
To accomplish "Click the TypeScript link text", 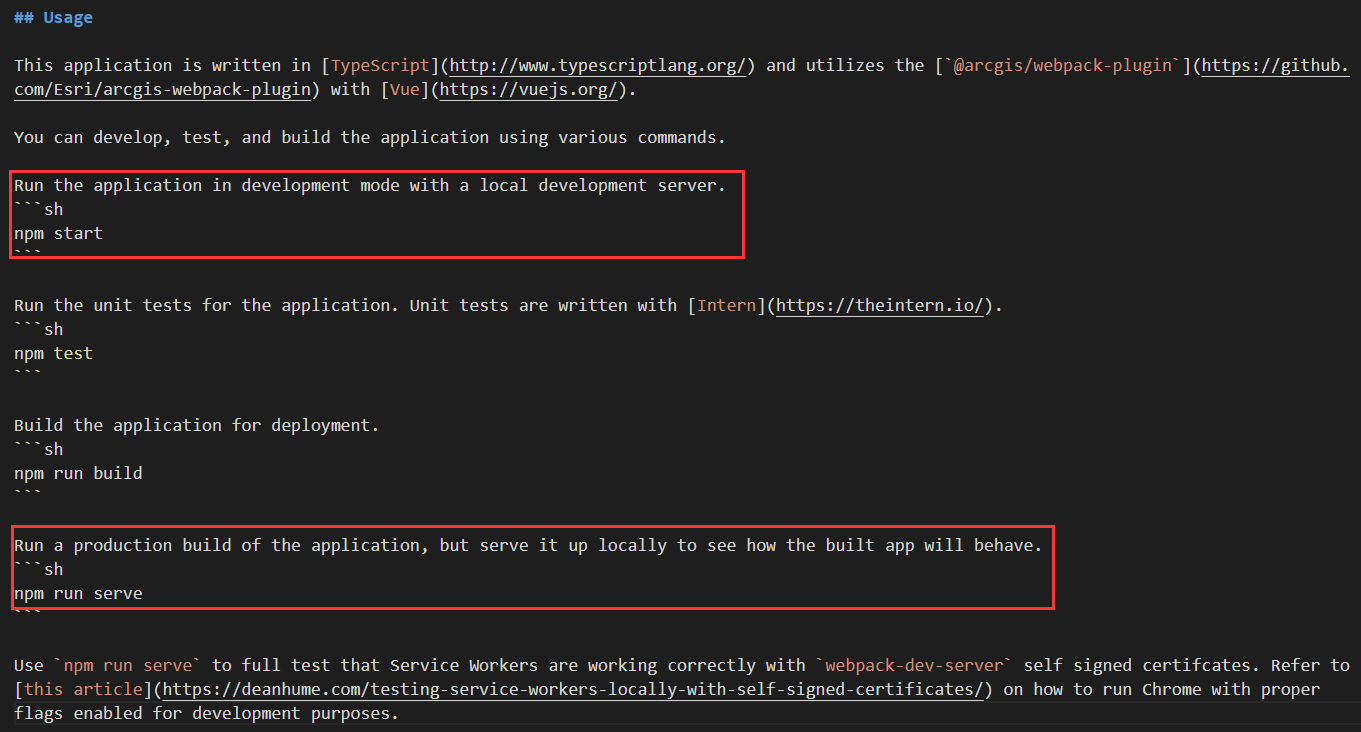I will point(380,65).
